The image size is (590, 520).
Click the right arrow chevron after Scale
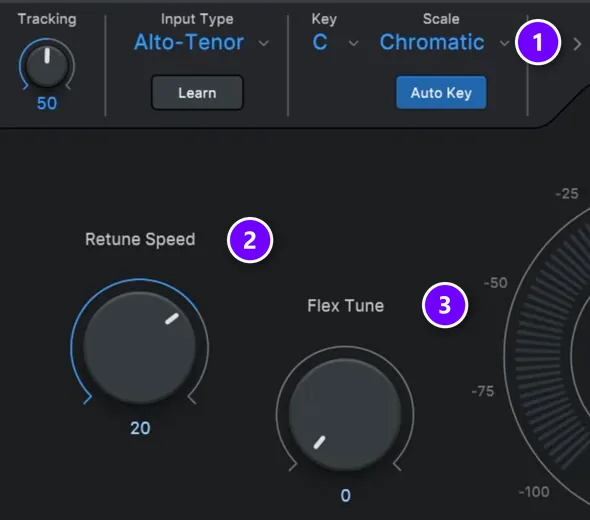coord(577,44)
